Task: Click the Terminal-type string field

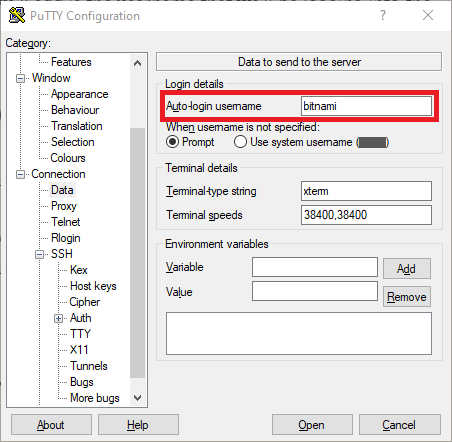Action: pos(366,191)
